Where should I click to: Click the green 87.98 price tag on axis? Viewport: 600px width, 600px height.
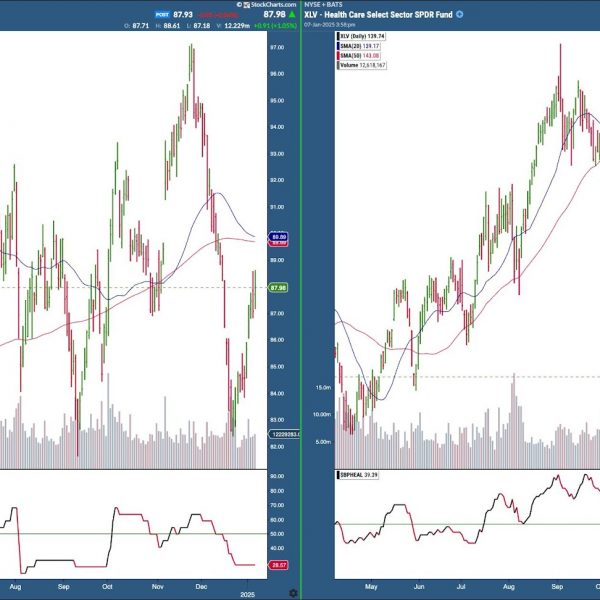(x=278, y=288)
